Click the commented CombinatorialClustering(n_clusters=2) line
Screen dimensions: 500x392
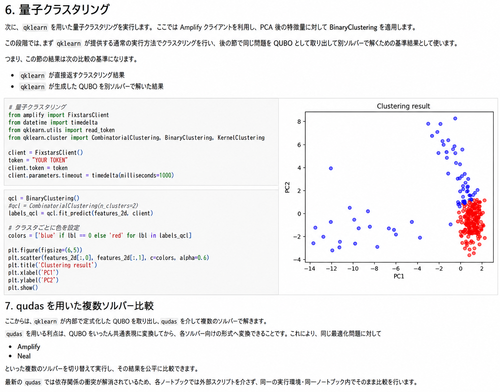[73, 206]
